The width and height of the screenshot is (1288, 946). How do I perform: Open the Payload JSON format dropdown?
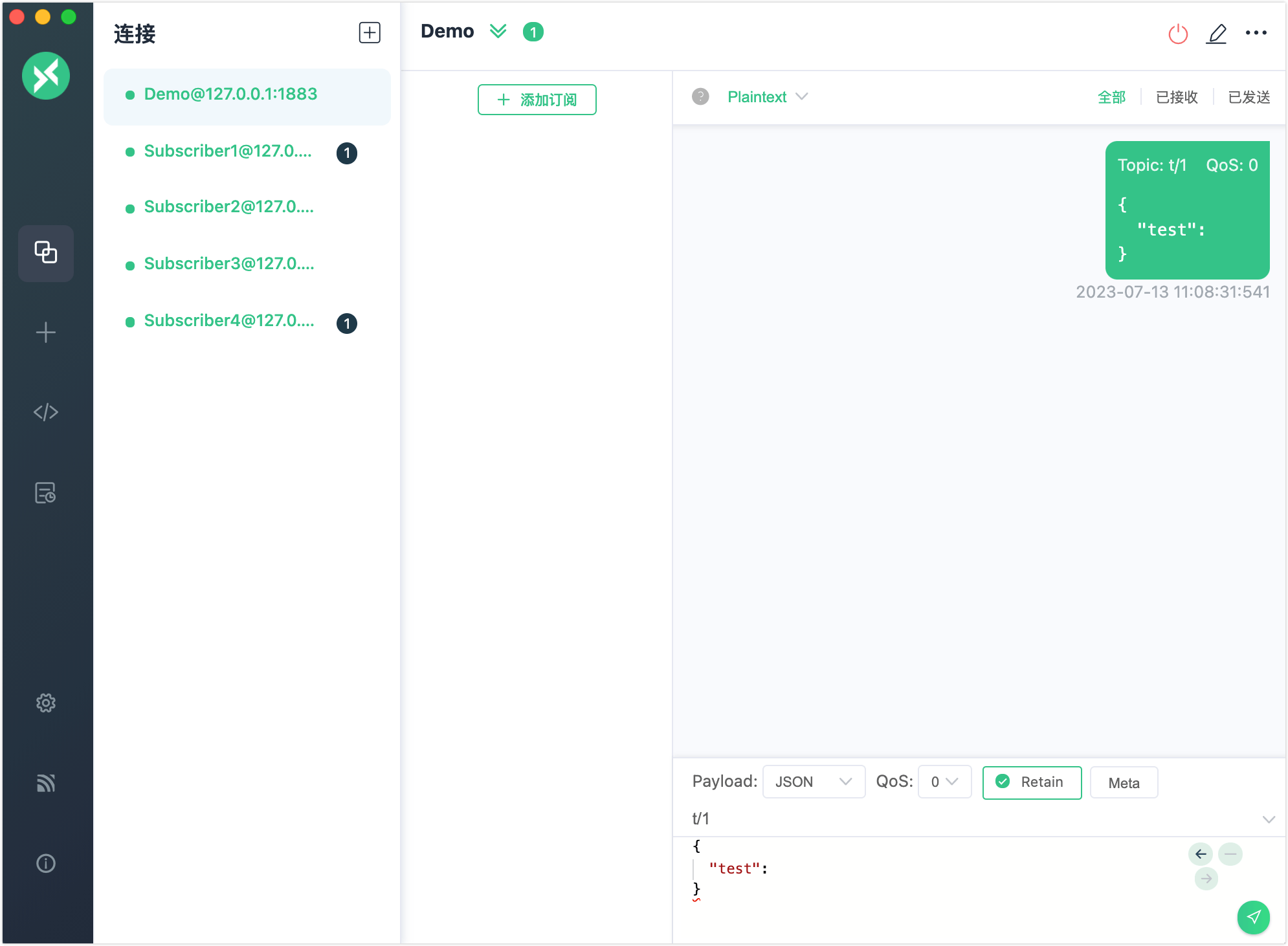(814, 782)
